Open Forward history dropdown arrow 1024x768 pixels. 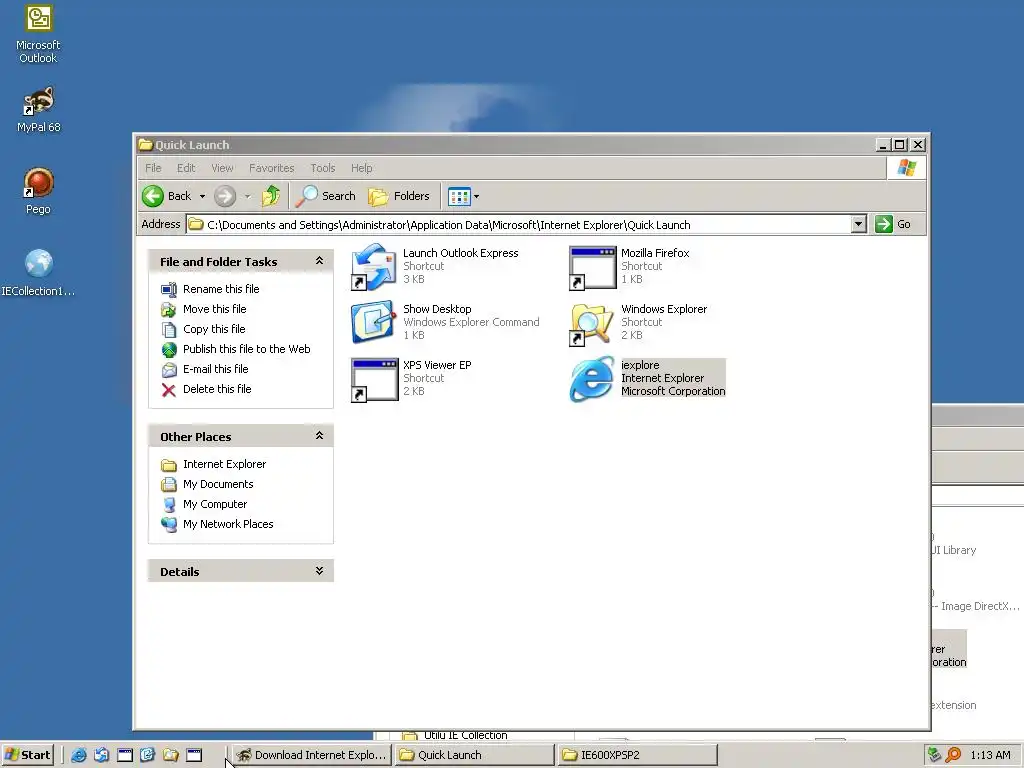point(248,197)
